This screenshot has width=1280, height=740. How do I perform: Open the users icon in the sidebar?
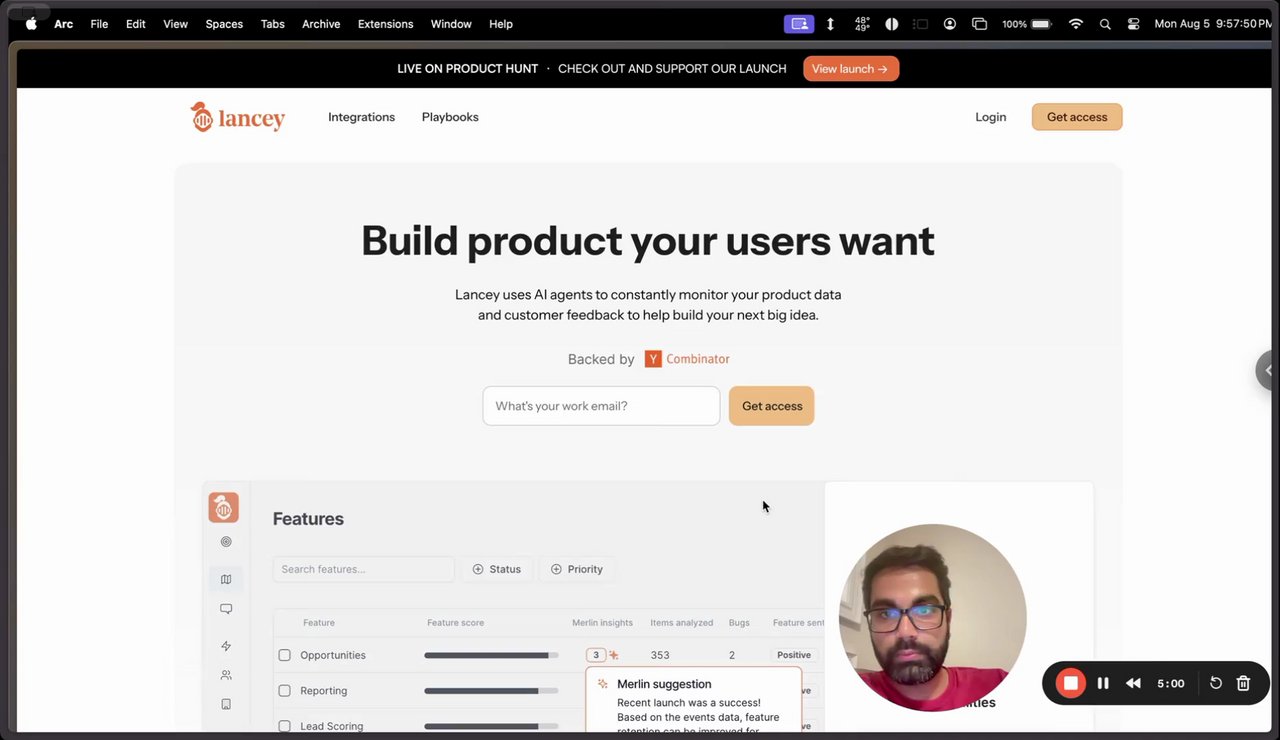[x=226, y=675]
